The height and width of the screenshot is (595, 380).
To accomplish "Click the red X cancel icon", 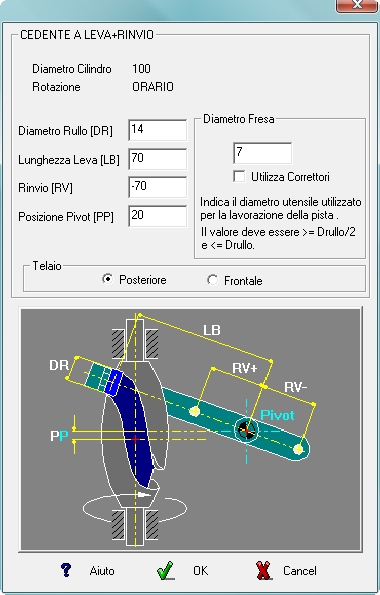I will pos(263,570).
